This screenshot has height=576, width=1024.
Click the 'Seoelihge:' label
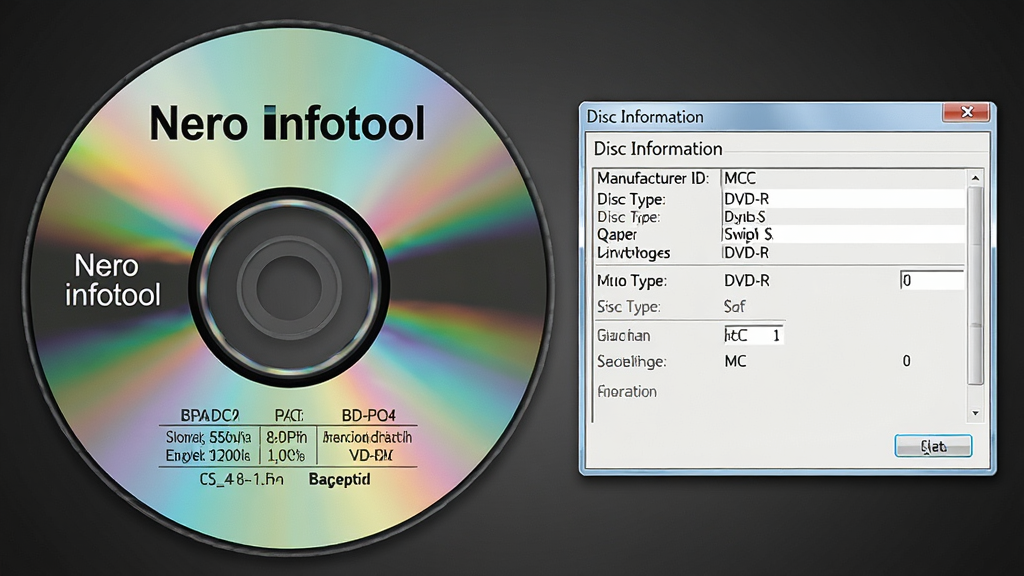coord(632,361)
